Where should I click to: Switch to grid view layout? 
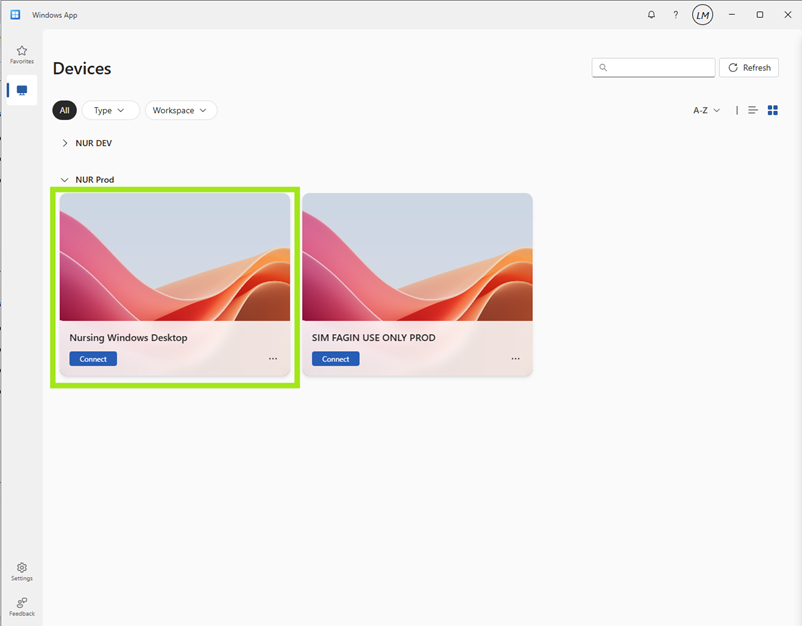pos(772,110)
